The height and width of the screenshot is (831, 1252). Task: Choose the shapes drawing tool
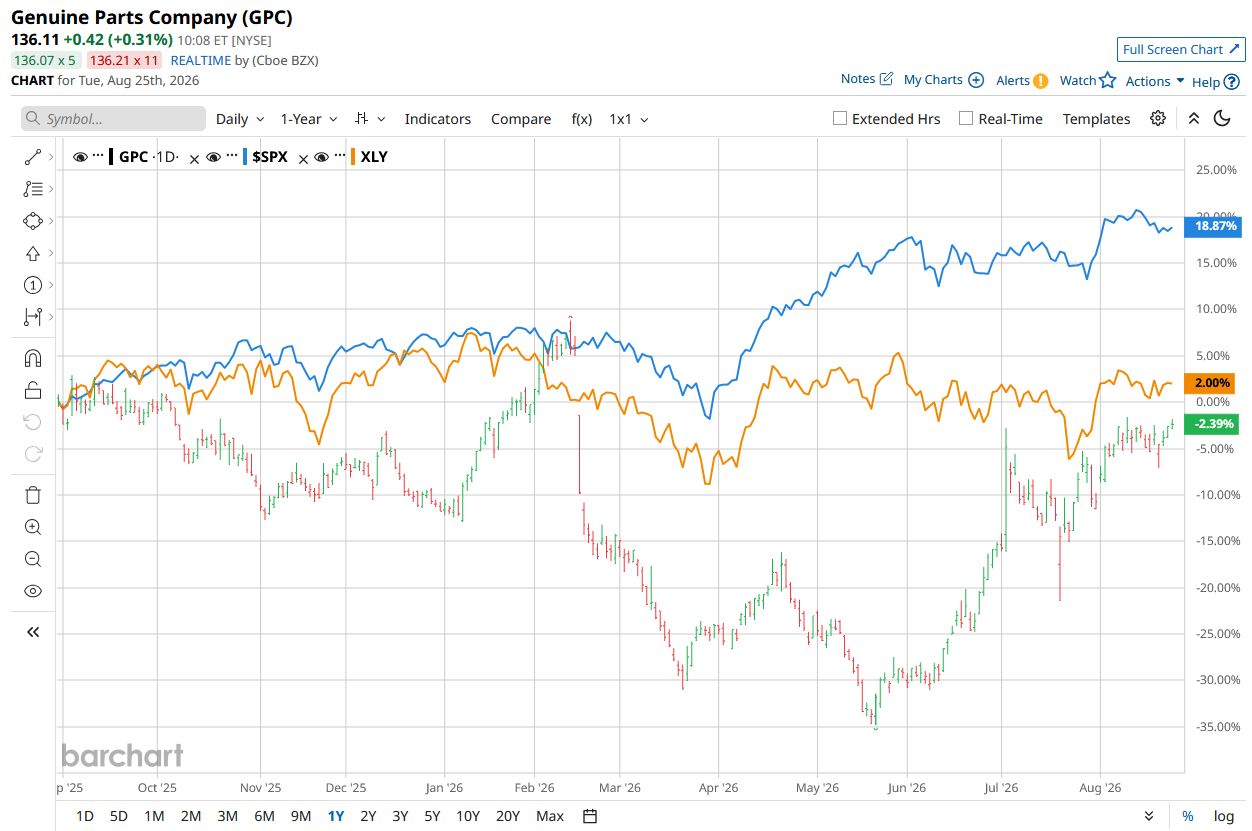click(x=33, y=221)
